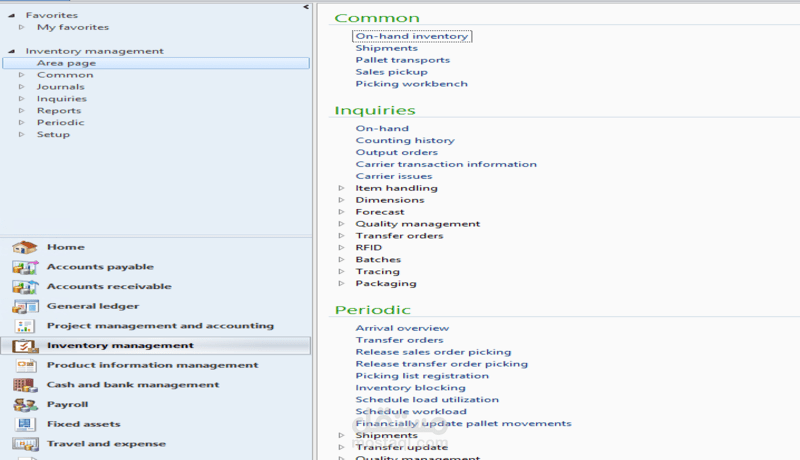
Task: Click the Setup tree label
Action: point(53,135)
